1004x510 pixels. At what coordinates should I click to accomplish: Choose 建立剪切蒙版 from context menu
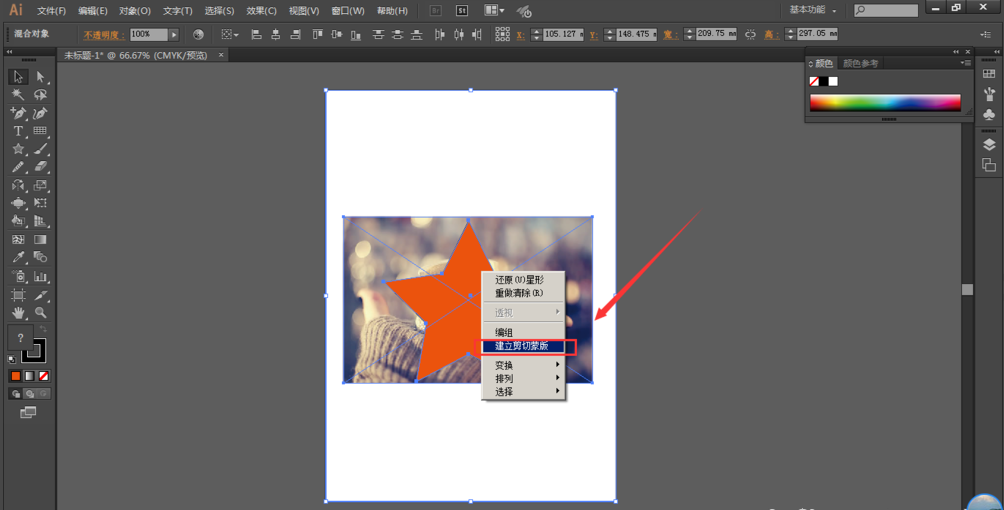(524, 346)
